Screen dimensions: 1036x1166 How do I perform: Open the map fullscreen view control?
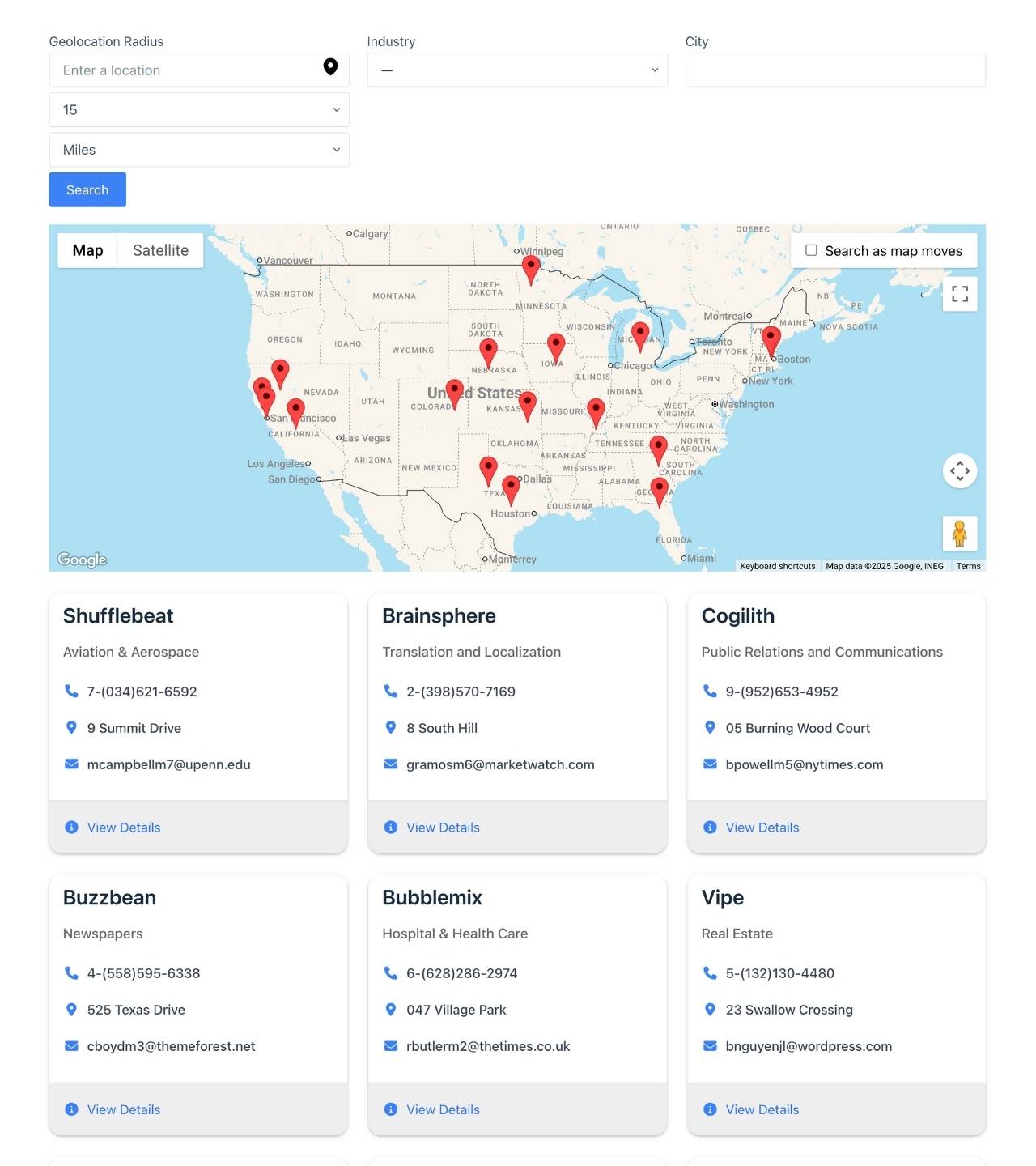click(960, 294)
